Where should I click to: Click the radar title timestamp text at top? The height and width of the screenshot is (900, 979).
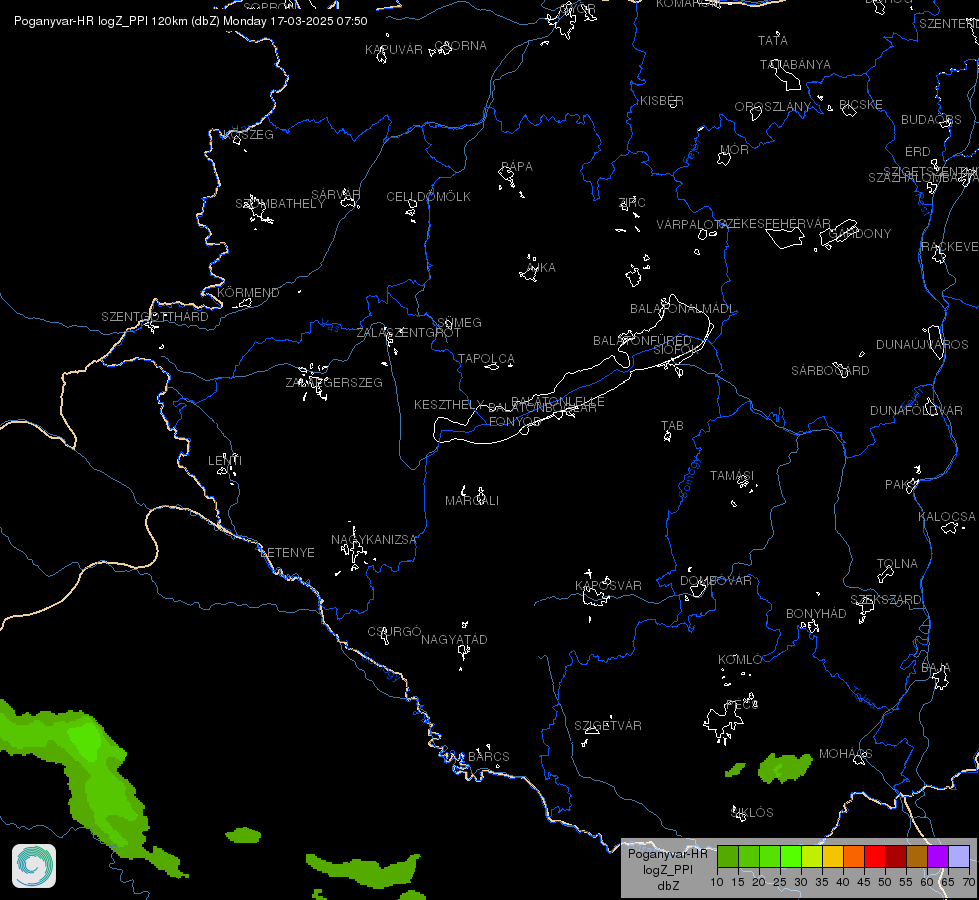[x=191, y=21]
